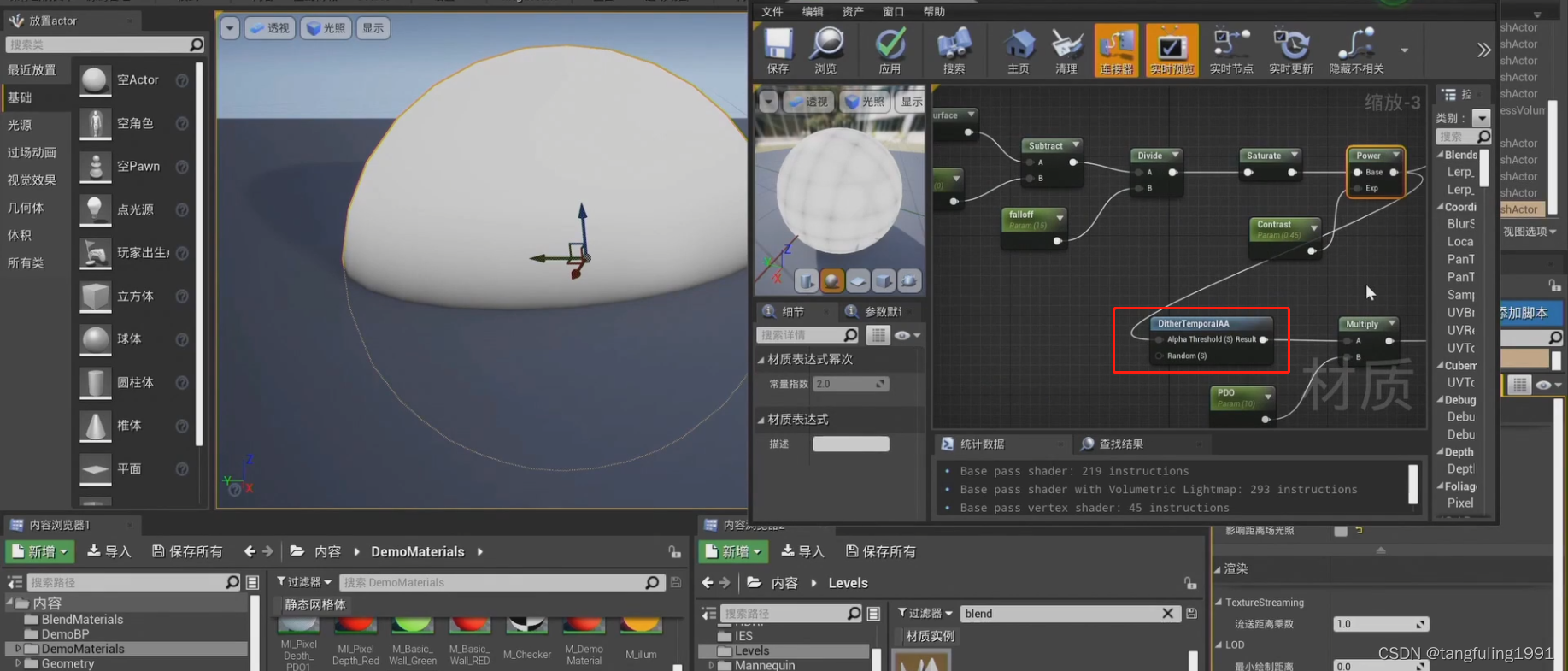Click the 搜索 binoculars toolbar icon
This screenshot has width=1568, height=671.
[954, 50]
